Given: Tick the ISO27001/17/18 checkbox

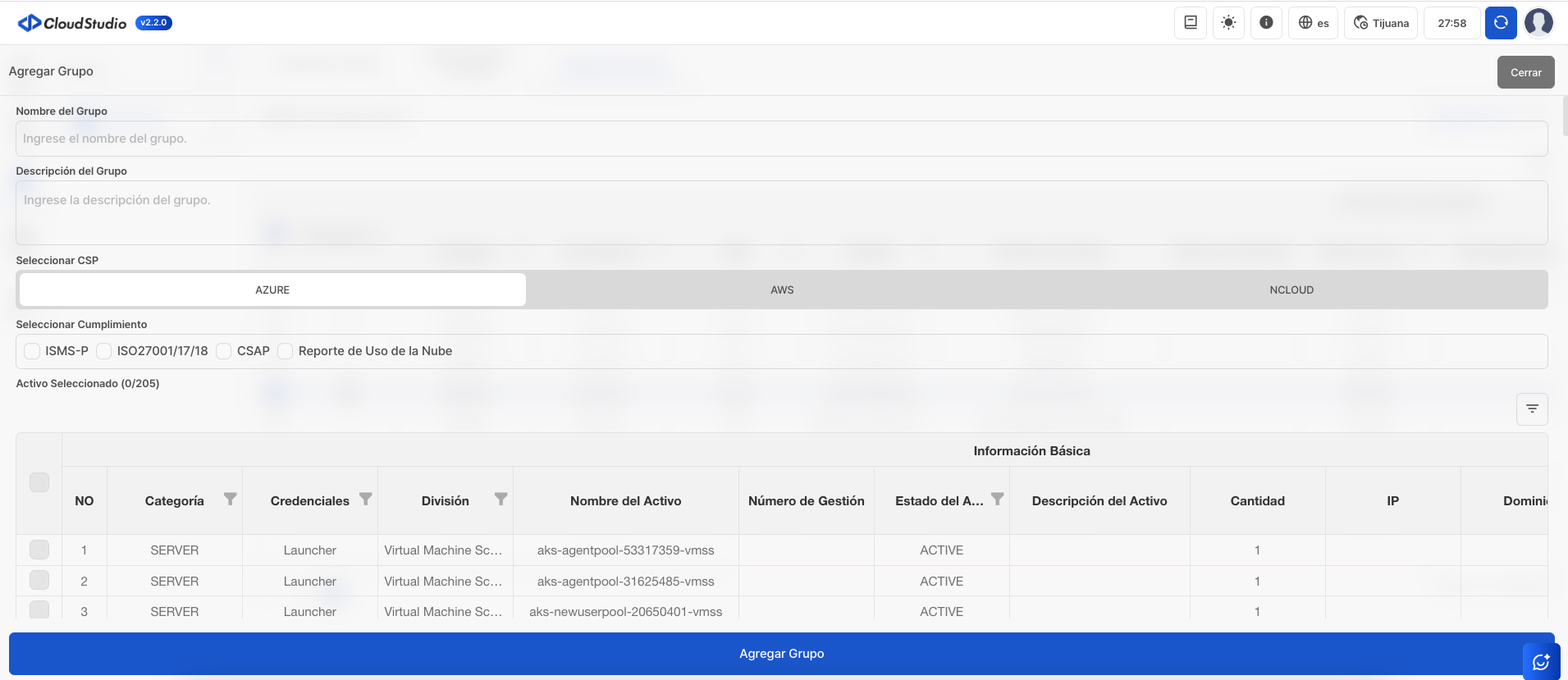Looking at the screenshot, I should click(x=104, y=351).
